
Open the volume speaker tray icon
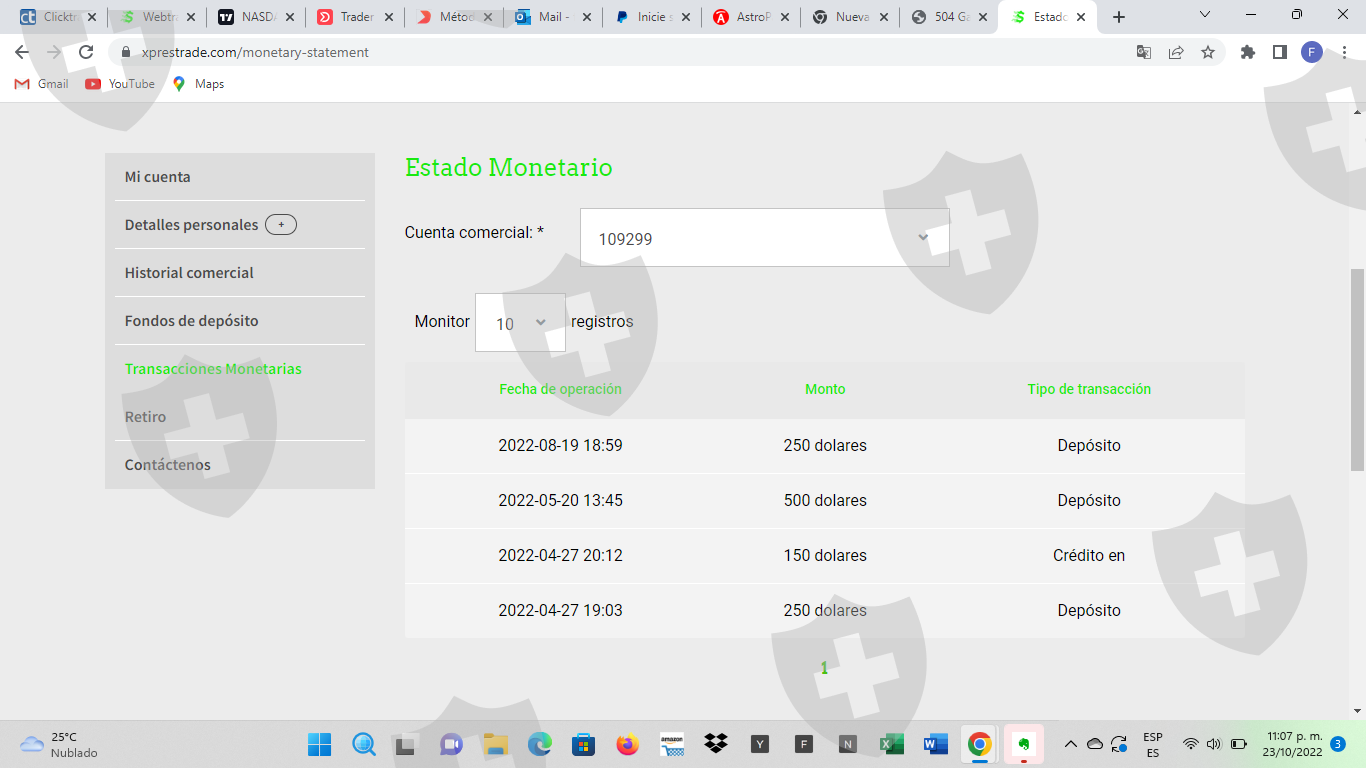pyautogui.click(x=1214, y=744)
